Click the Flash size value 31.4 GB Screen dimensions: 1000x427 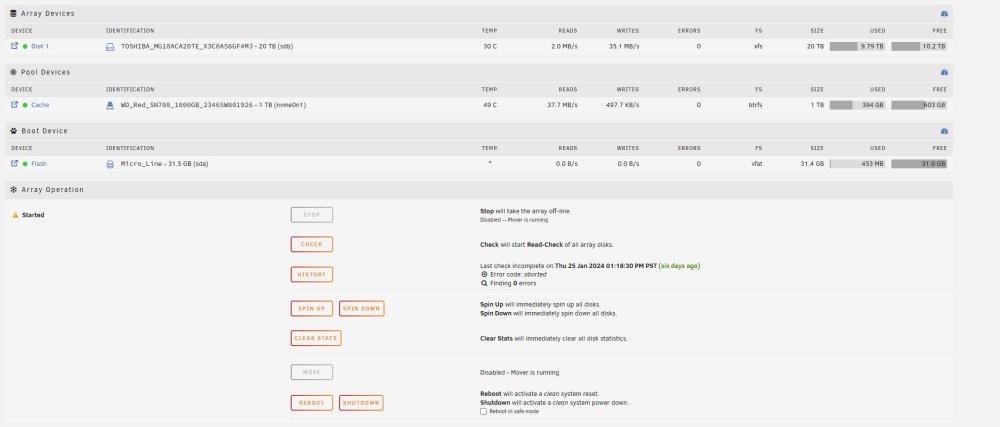pyautogui.click(x=812, y=164)
